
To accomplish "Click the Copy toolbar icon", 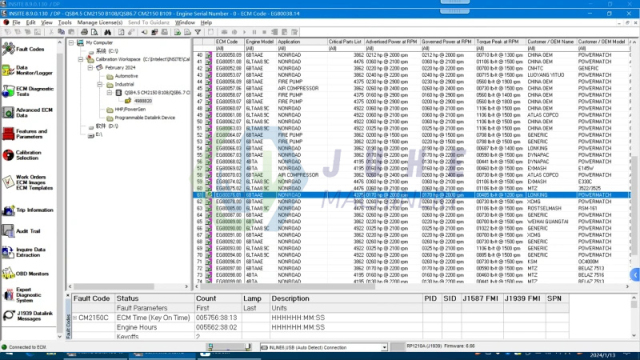I will point(61,32).
